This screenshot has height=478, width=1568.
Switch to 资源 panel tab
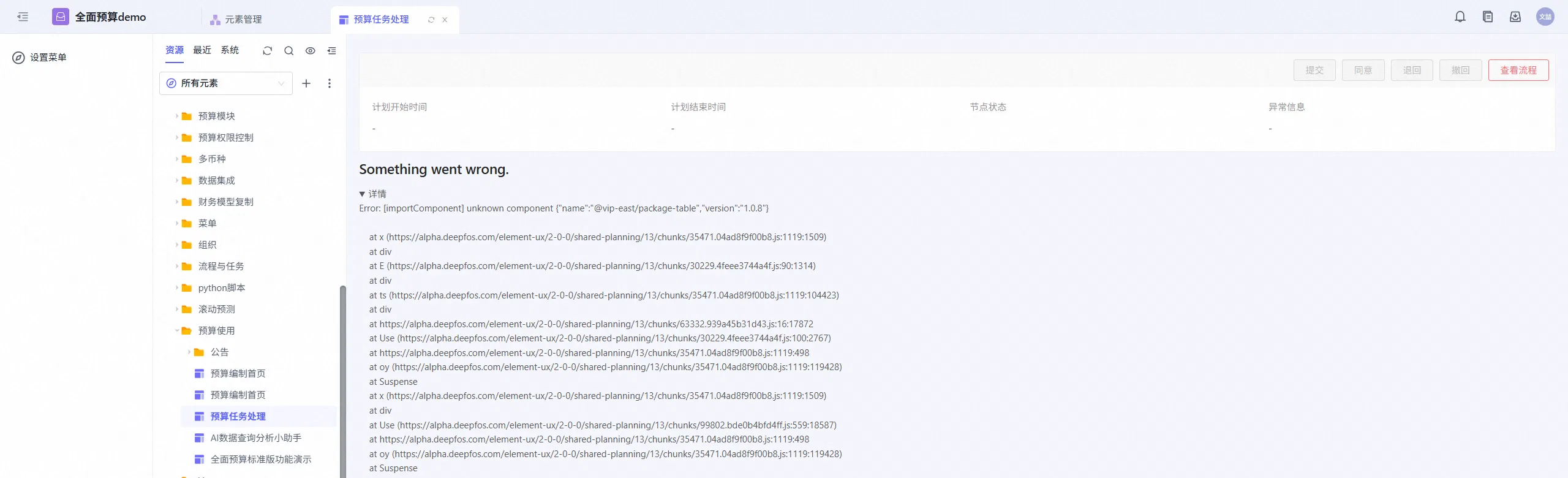coord(175,50)
